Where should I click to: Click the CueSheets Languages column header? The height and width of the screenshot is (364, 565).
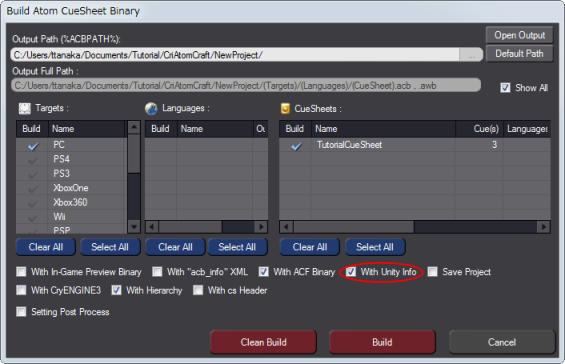coord(527,129)
